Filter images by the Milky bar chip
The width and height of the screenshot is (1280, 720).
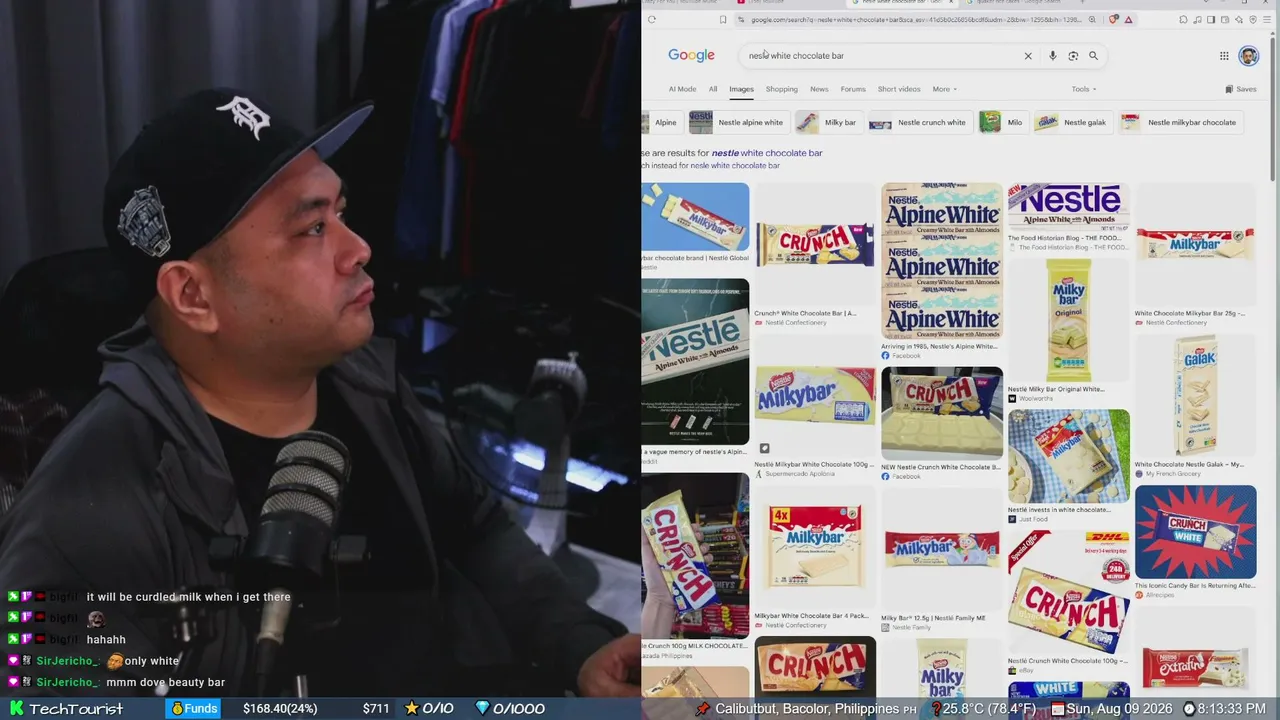(x=827, y=122)
